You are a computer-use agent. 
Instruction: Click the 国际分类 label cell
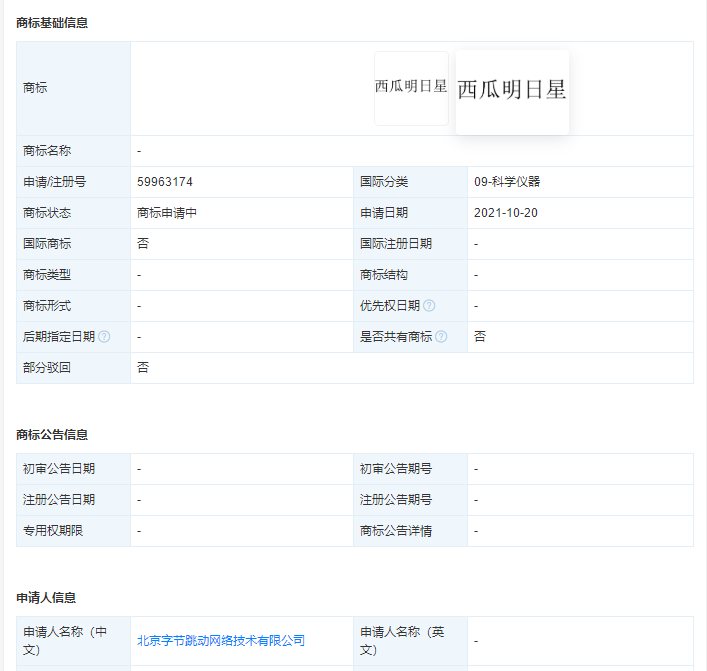[x=410, y=182]
